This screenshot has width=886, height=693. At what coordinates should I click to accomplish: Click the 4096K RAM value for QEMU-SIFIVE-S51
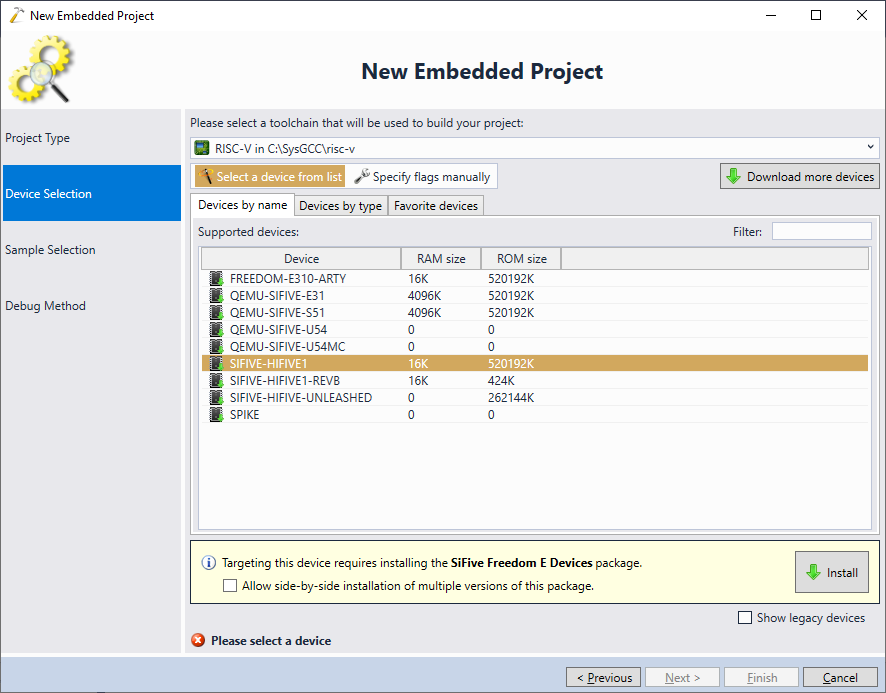coord(424,312)
